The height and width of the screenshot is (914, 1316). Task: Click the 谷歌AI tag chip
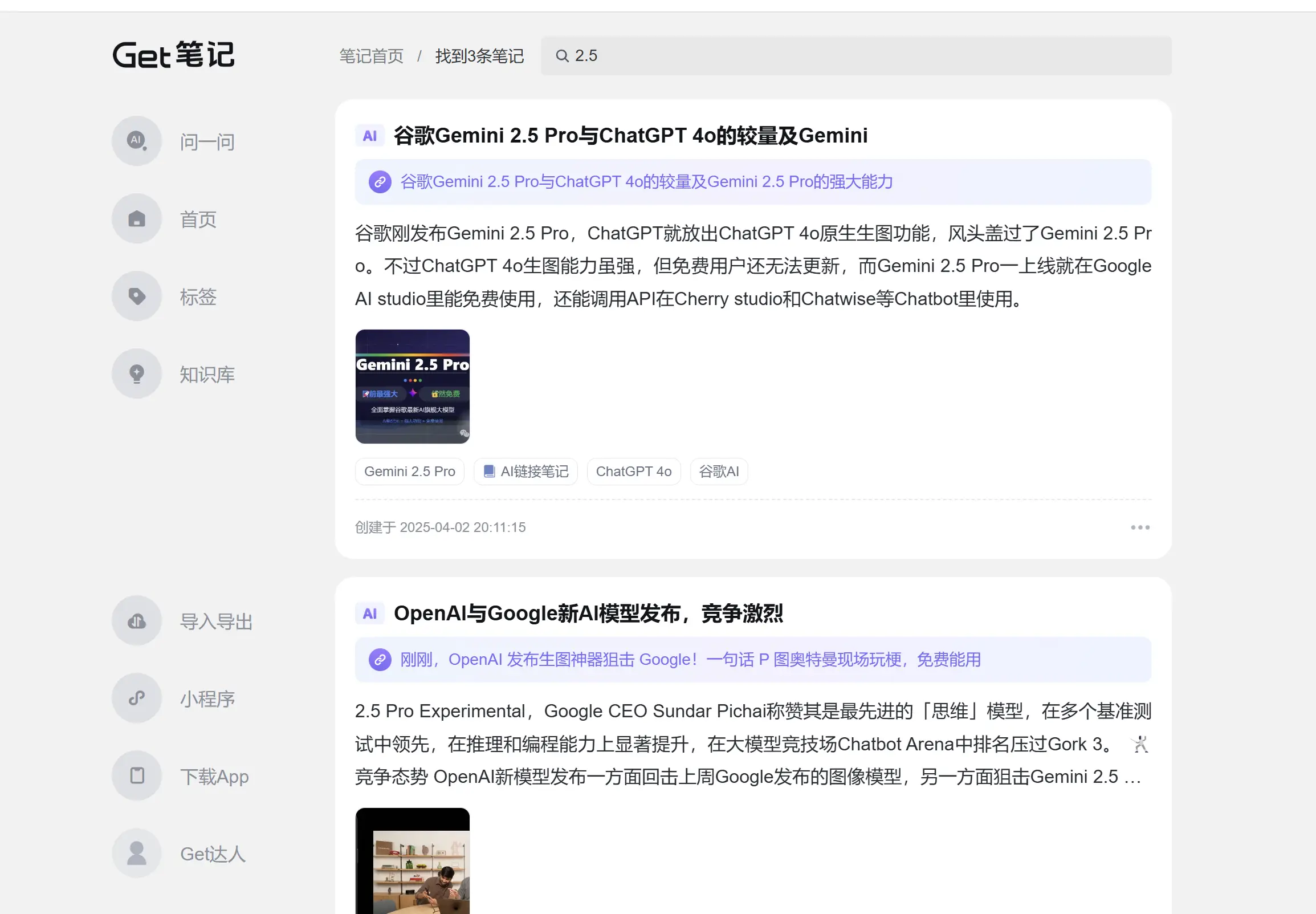coord(719,472)
